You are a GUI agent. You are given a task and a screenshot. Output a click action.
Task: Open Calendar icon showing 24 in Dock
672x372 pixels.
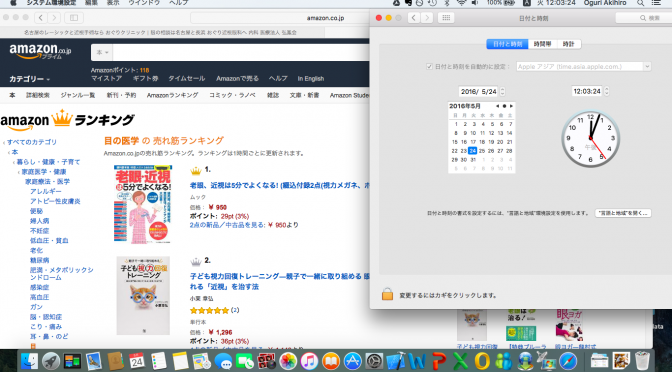pos(137,361)
